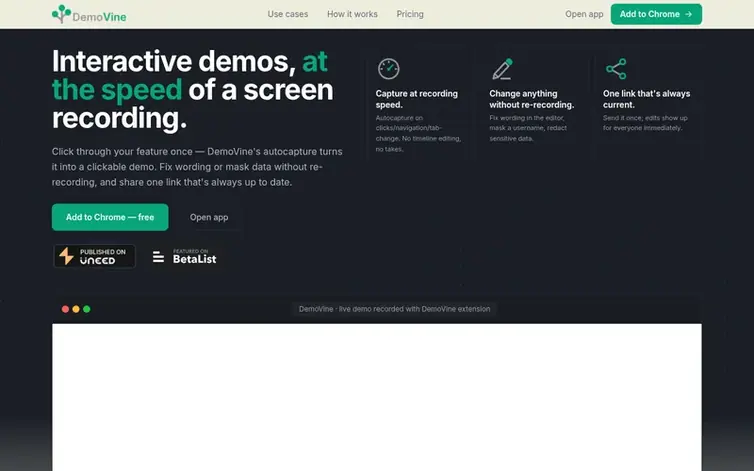Click the yellow dot in demo window
The image size is (754, 471).
point(76,309)
